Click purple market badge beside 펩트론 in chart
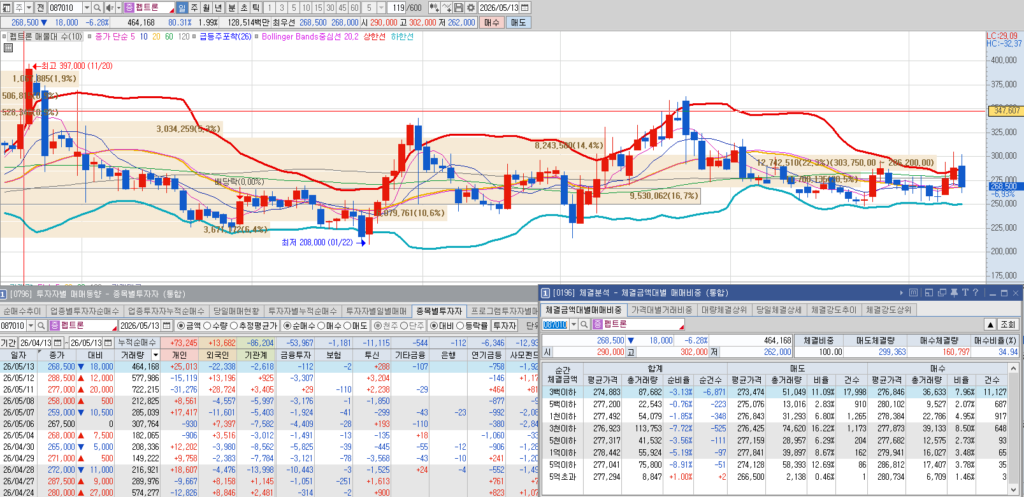The width and height of the screenshot is (1024, 497). [x=129, y=7]
